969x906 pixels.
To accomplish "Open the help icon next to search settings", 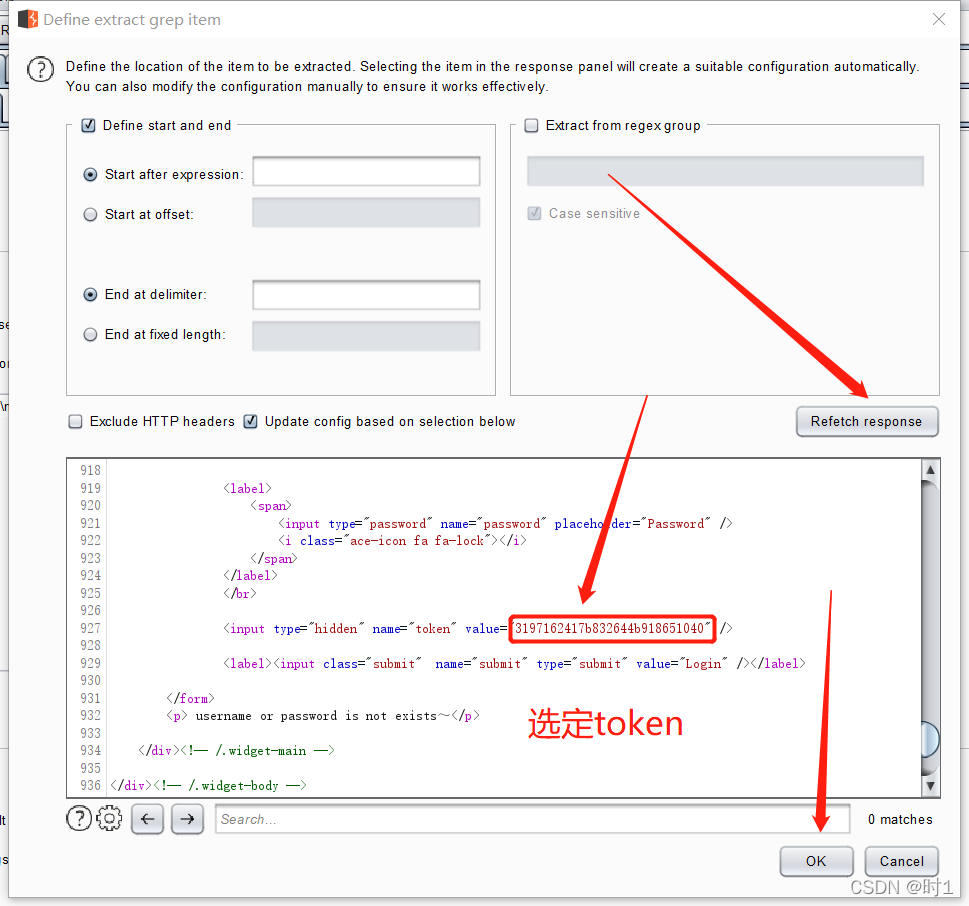I will 78,818.
